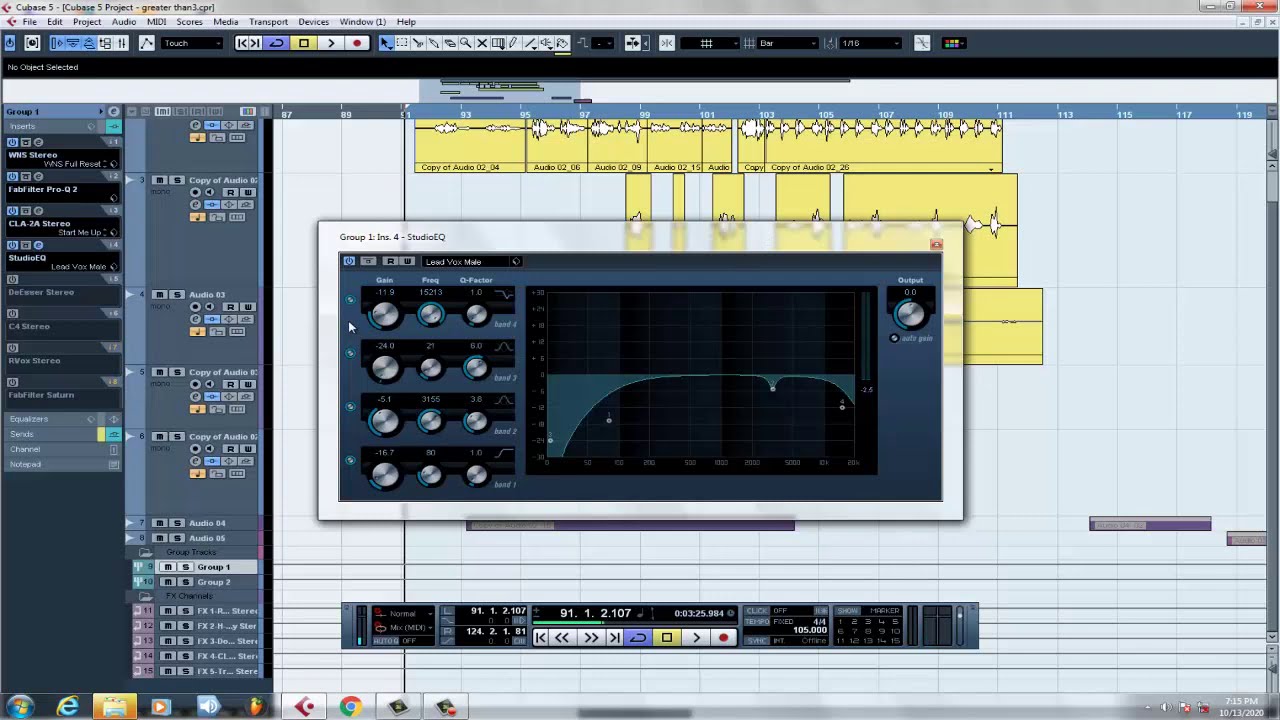
Task: Select the Zoom magnifier tool
Action: 466,43
